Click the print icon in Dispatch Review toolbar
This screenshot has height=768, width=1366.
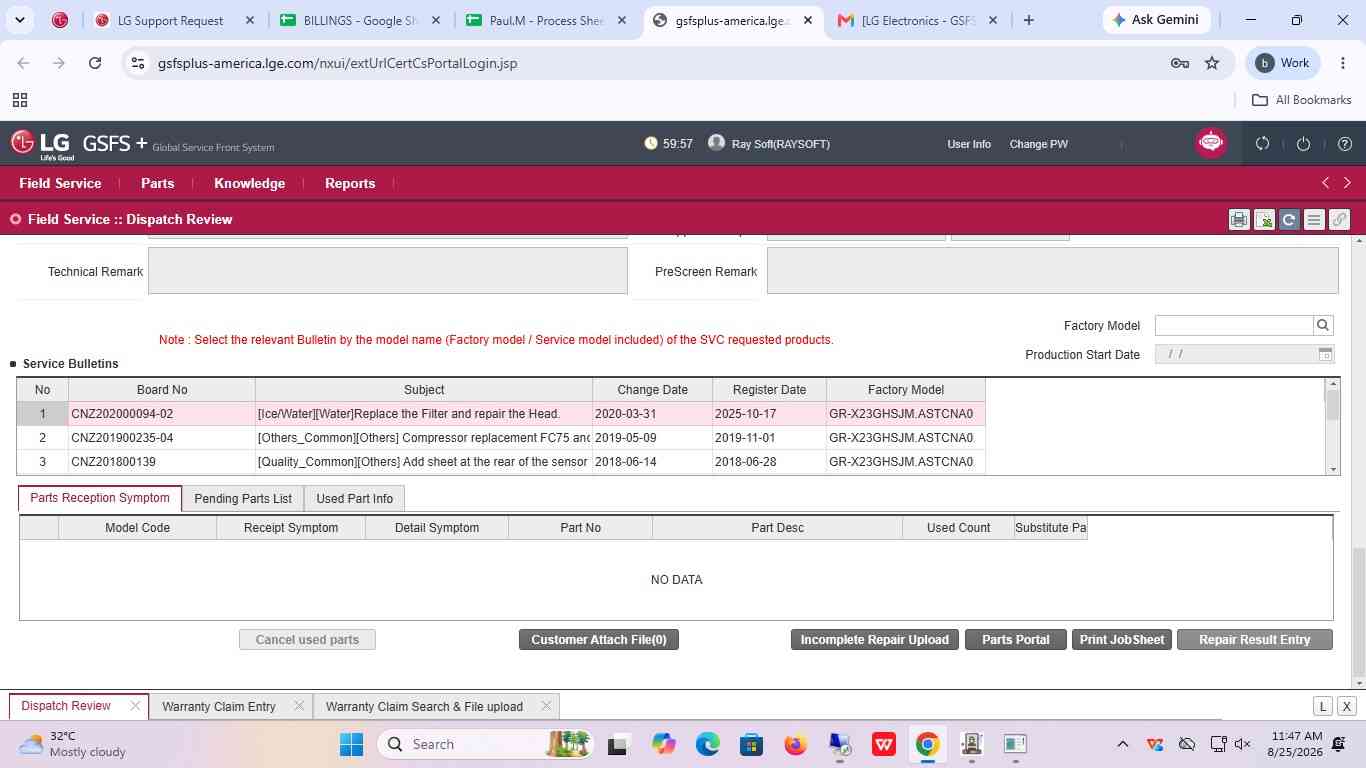tap(1239, 220)
